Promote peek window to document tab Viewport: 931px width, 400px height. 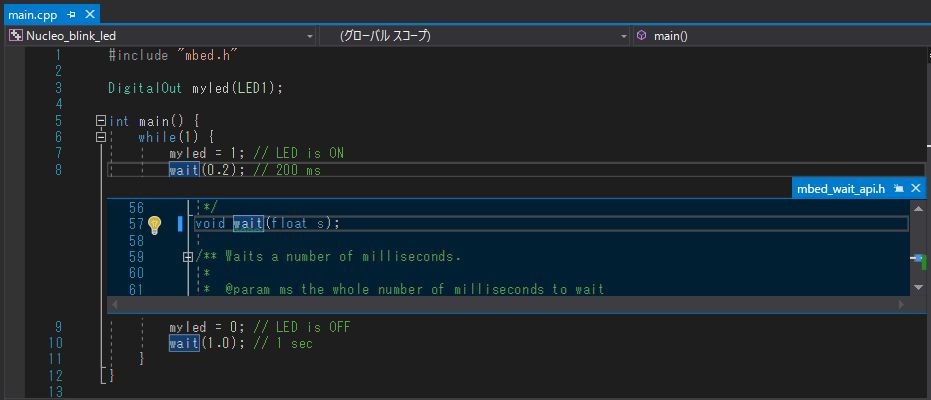(x=899, y=189)
